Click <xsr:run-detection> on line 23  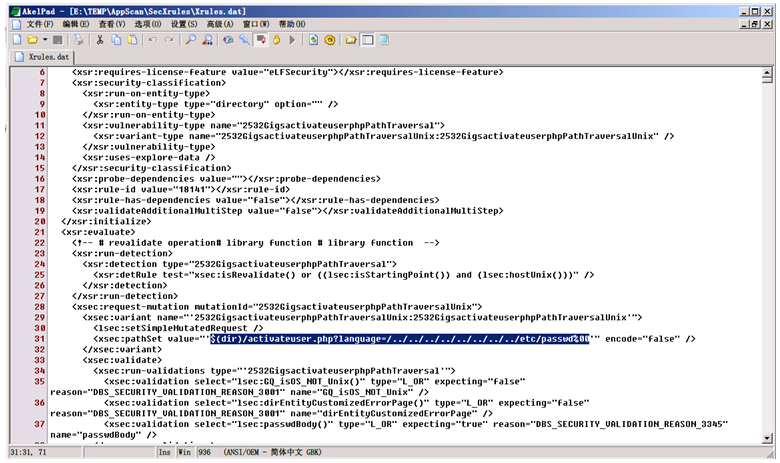[122, 253]
